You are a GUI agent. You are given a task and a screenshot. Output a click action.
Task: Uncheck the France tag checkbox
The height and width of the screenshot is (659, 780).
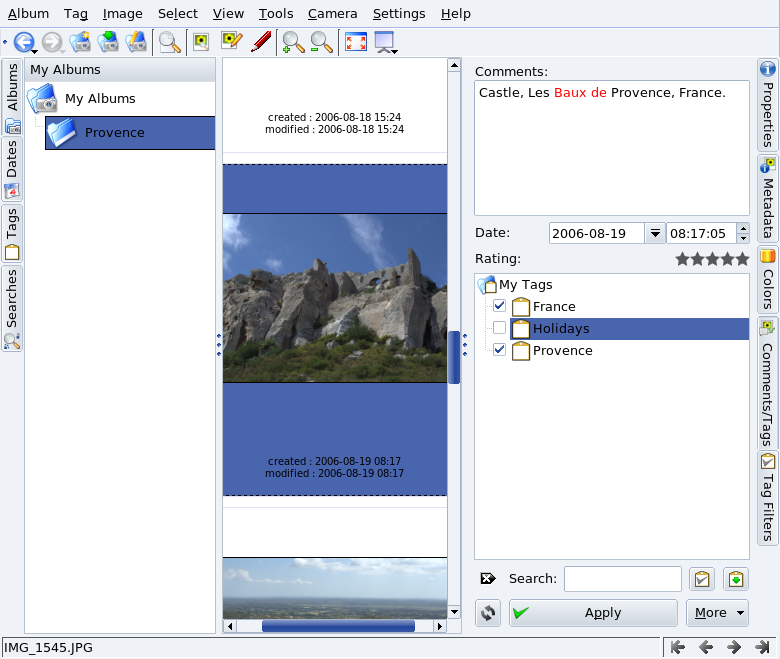coord(500,306)
